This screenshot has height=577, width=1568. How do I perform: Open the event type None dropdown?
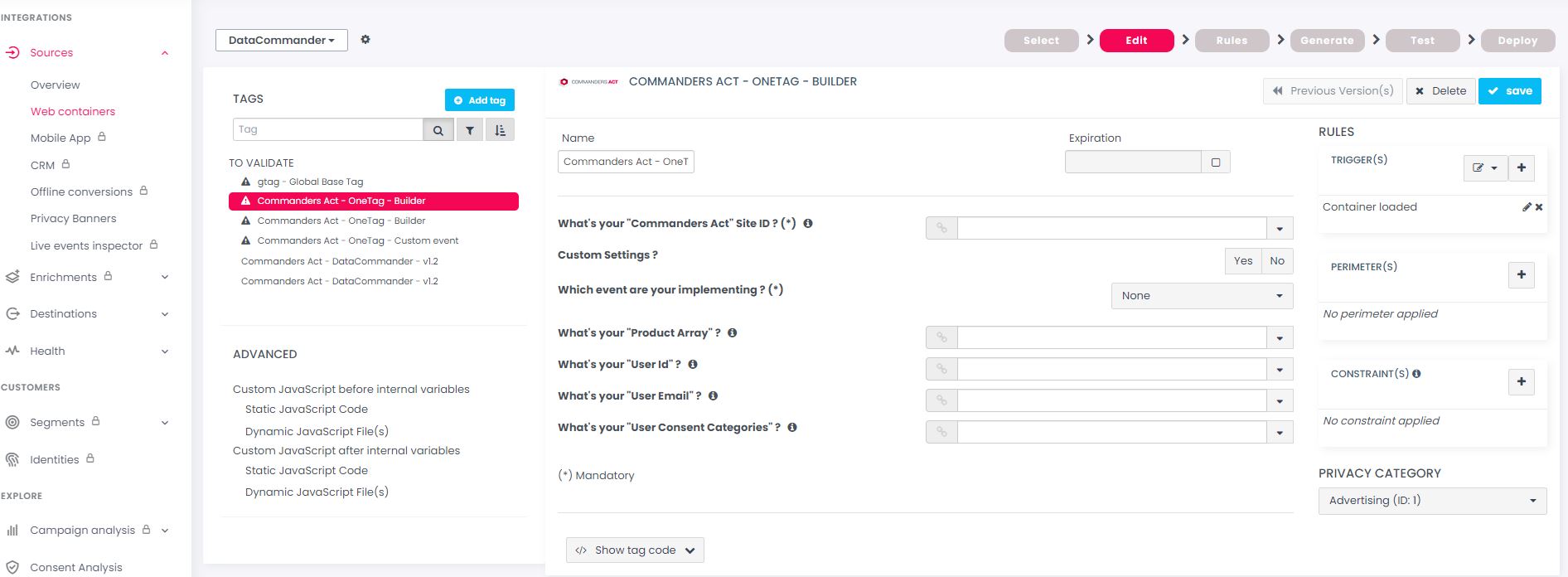(1202, 296)
